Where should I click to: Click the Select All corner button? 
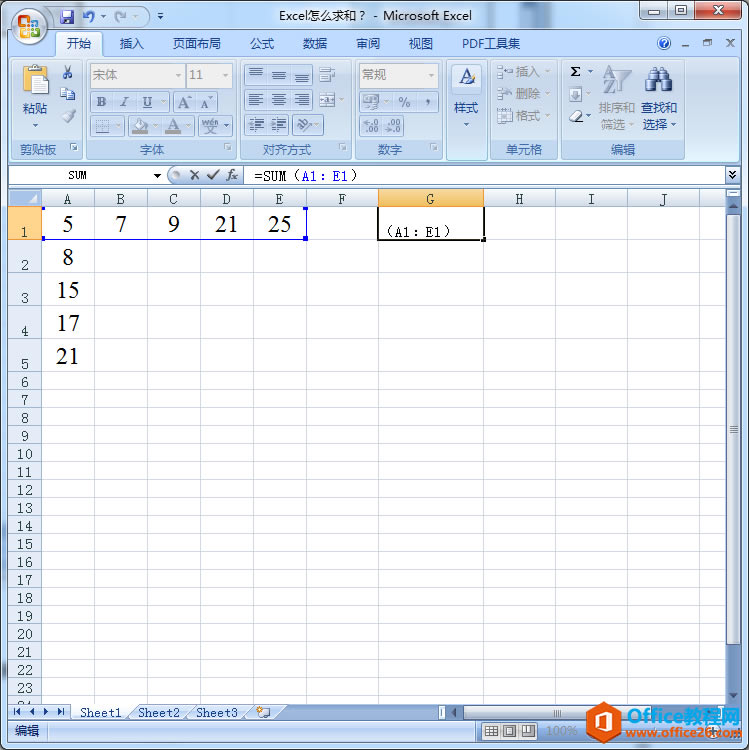point(25,198)
